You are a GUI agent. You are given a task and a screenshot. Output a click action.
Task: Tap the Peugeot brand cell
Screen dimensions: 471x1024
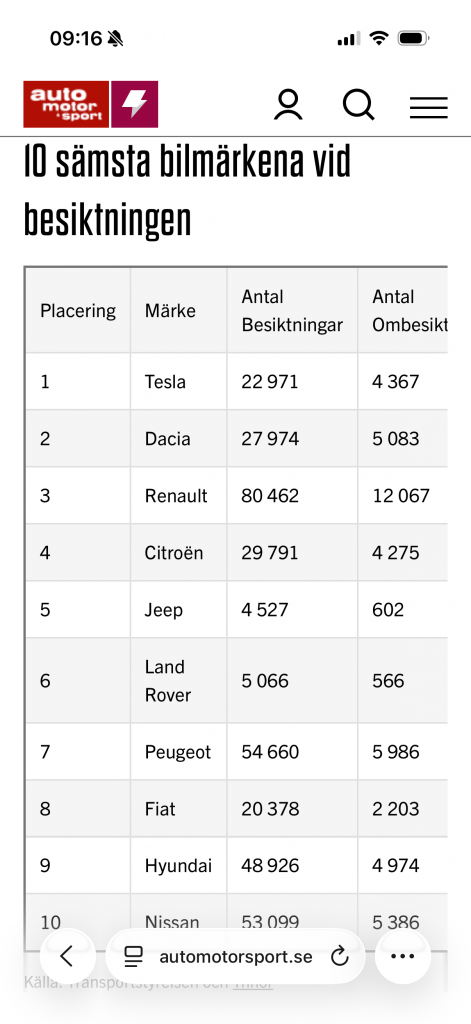[x=179, y=752]
